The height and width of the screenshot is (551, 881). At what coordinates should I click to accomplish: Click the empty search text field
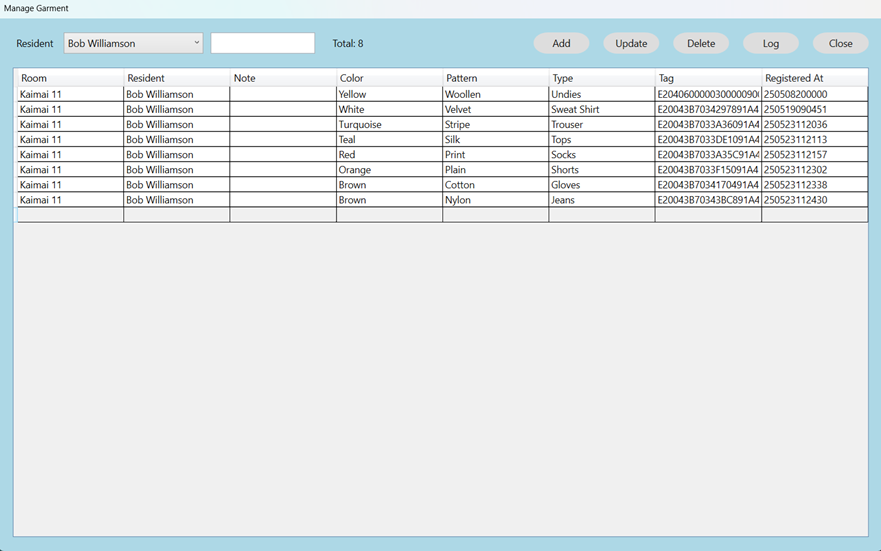coord(262,44)
